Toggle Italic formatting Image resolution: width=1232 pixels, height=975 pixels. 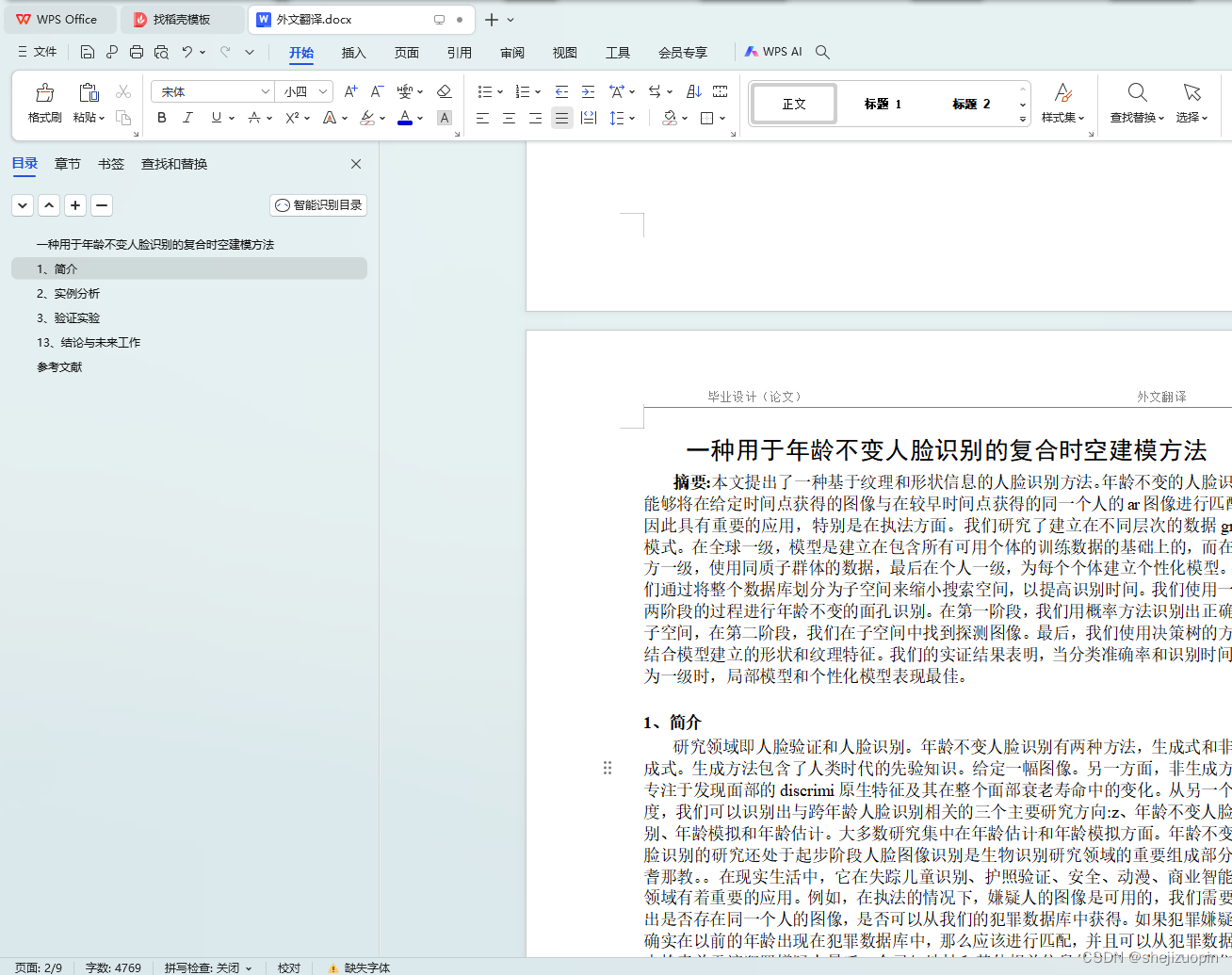pos(187,118)
